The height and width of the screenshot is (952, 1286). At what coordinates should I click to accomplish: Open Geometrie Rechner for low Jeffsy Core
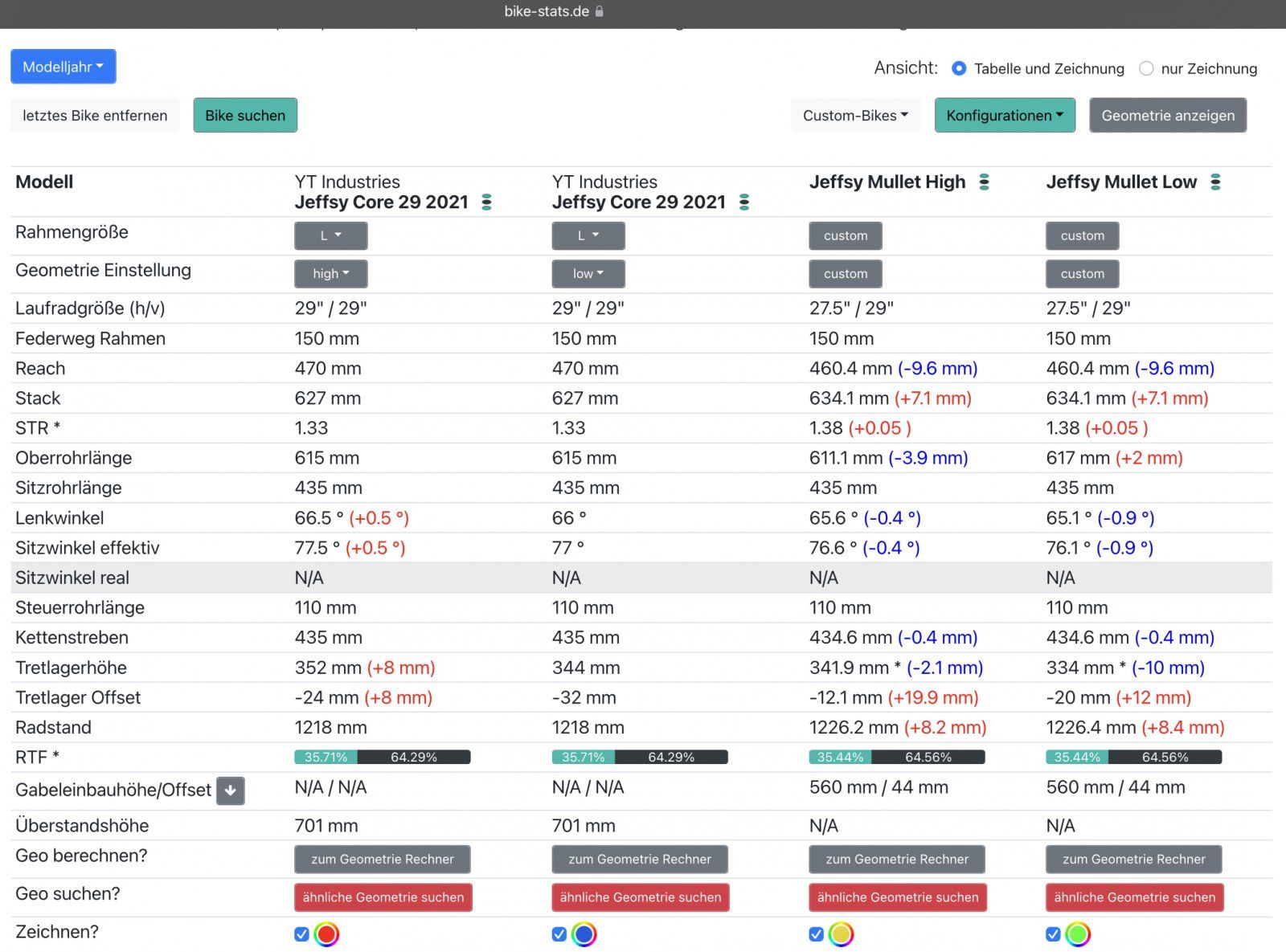(x=640, y=859)
